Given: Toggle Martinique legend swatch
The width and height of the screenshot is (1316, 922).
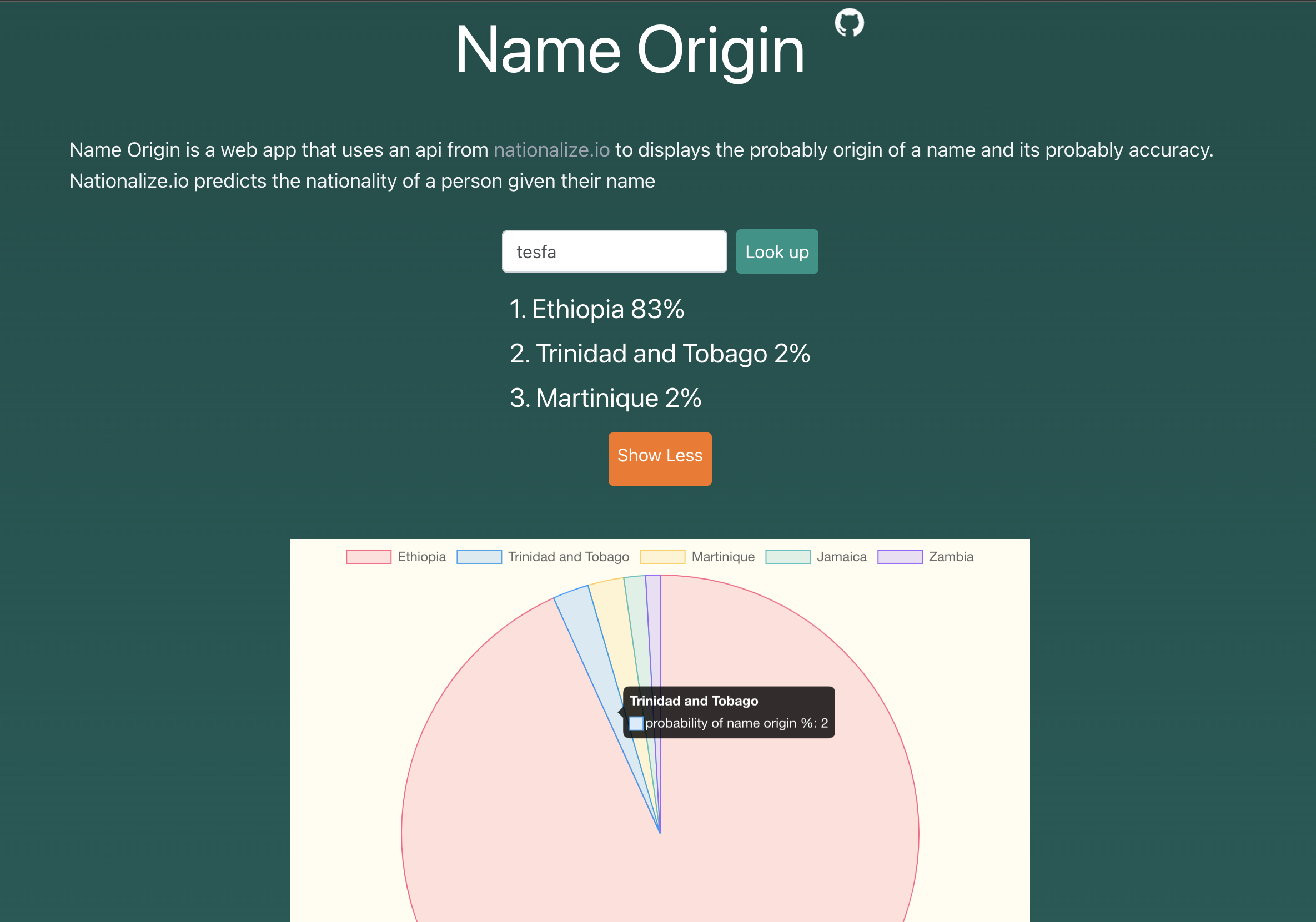Looking at the screenshot, I should click(662, 556).
